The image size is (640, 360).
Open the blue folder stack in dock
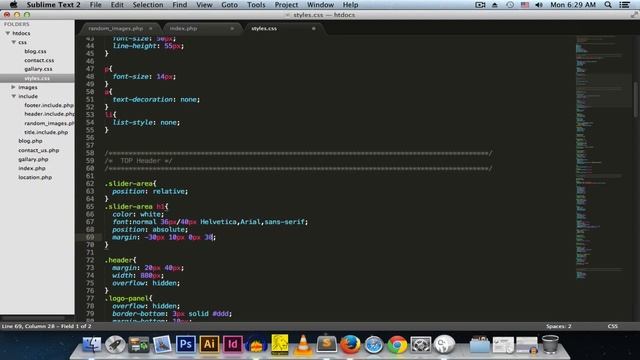click(x=480, y=344)
